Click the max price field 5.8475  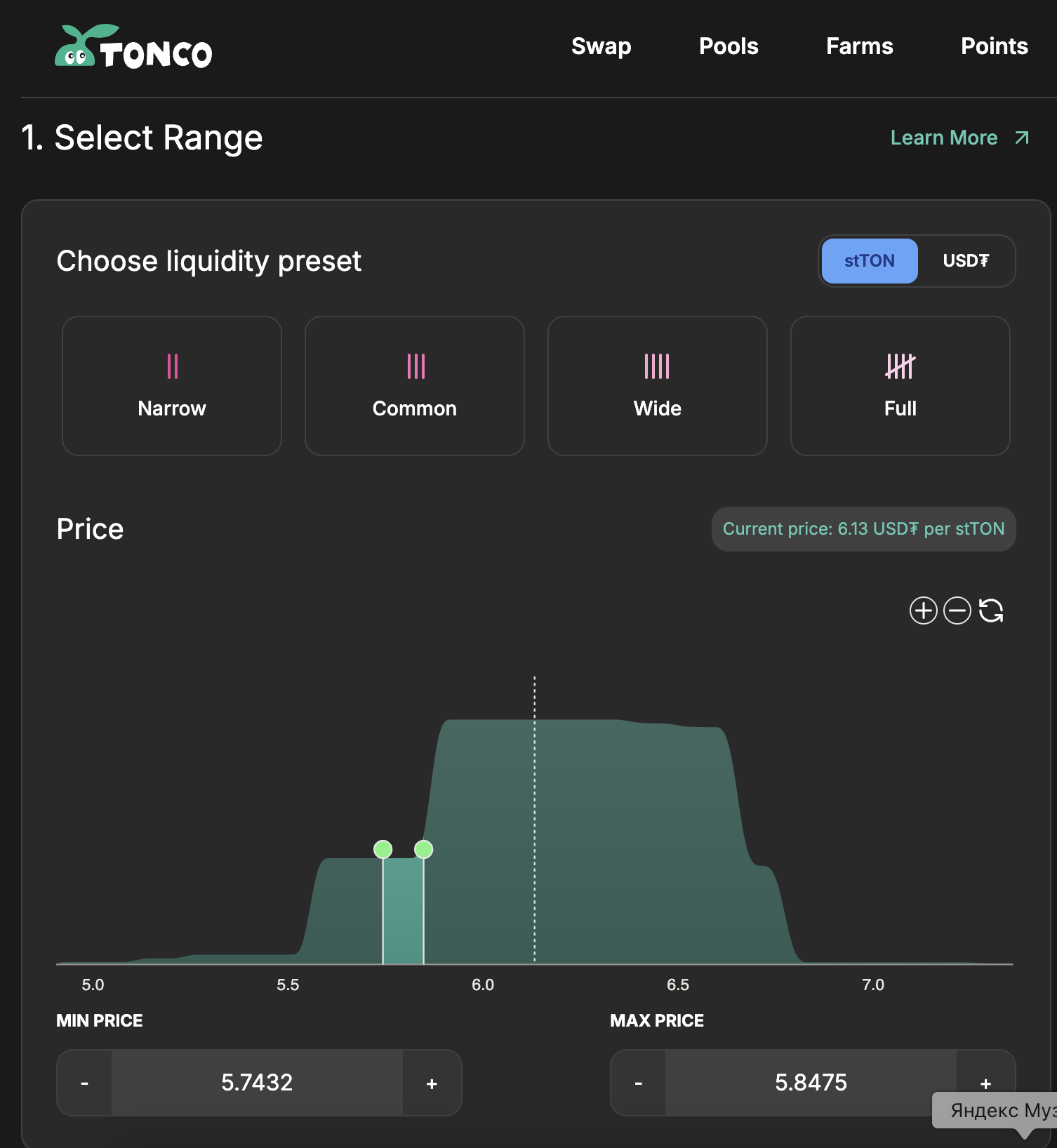pyautogui.click(x=811, y=1083)
